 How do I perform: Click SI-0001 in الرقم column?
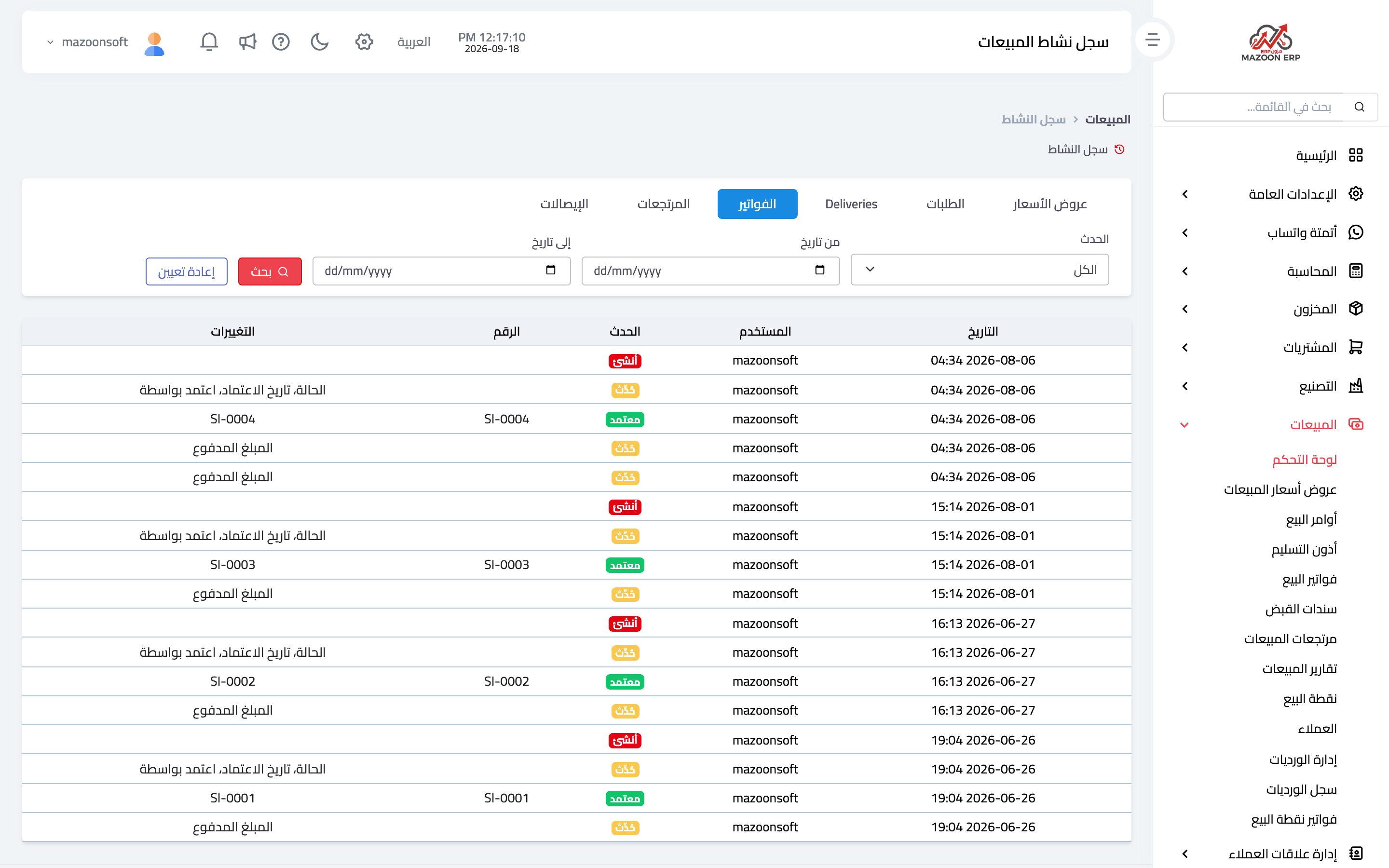(506, 798)
